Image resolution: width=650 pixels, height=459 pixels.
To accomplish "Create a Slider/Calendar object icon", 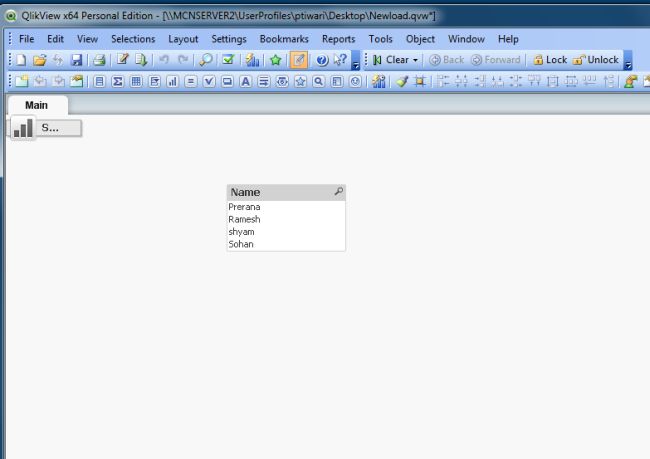I will (282, 81).
